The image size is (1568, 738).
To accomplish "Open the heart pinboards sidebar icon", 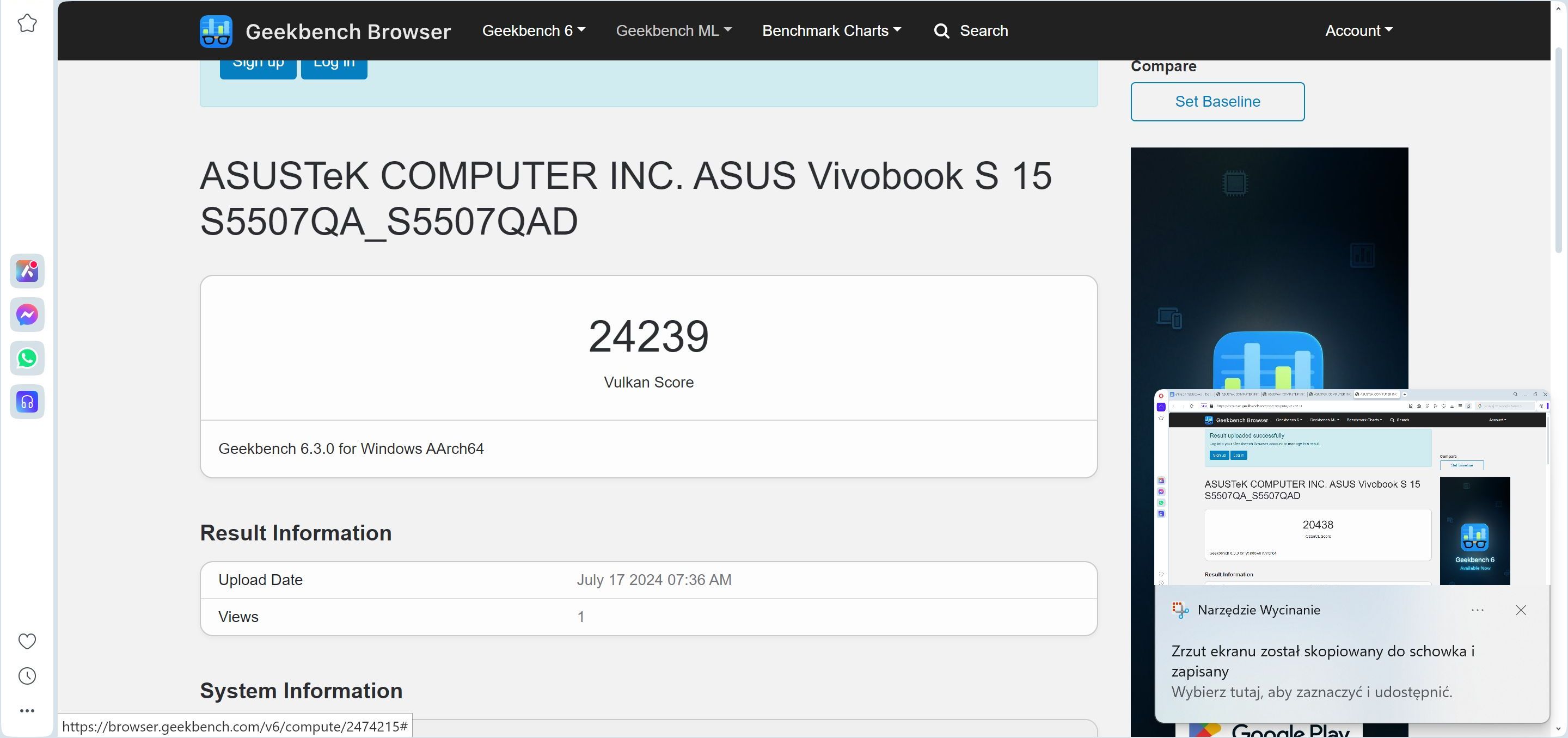I will 27,641.
